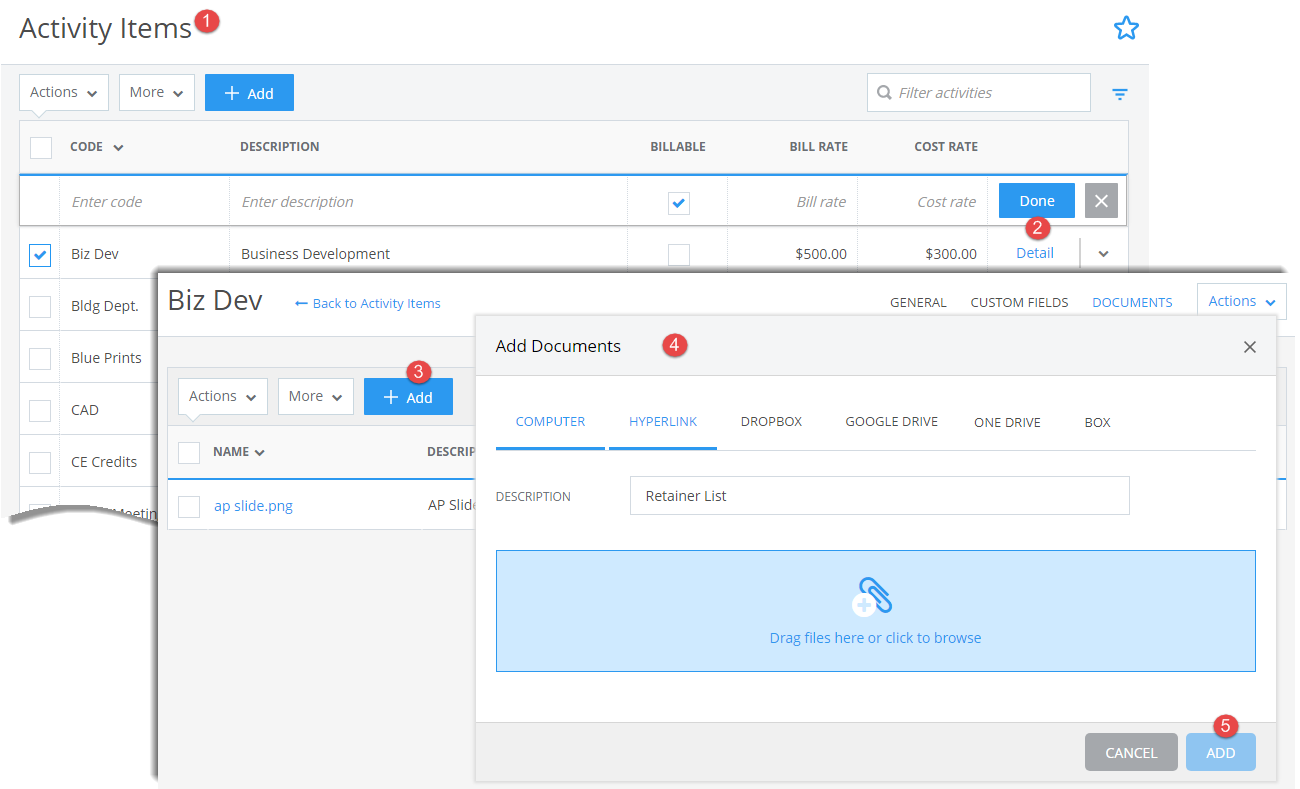This screenshot has height=789, width=1300.
Task: Click the search magnifier in Filter activities
Action: (x=883, y=92)
